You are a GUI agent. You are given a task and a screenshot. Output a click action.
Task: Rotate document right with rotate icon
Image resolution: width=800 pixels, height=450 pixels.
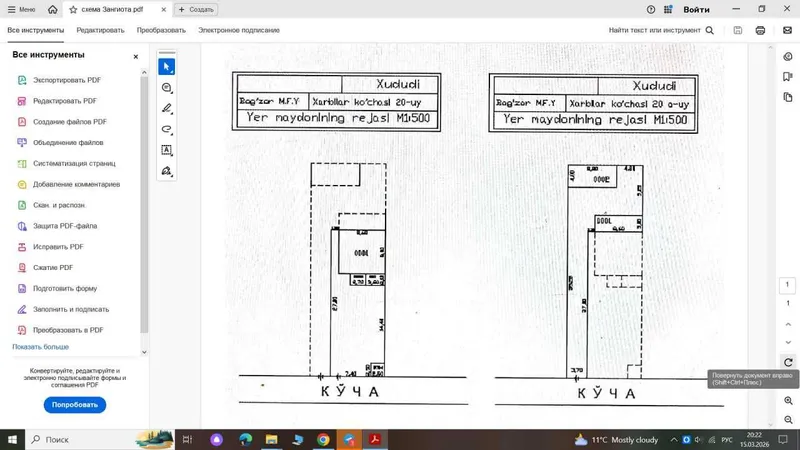(788, 362)
